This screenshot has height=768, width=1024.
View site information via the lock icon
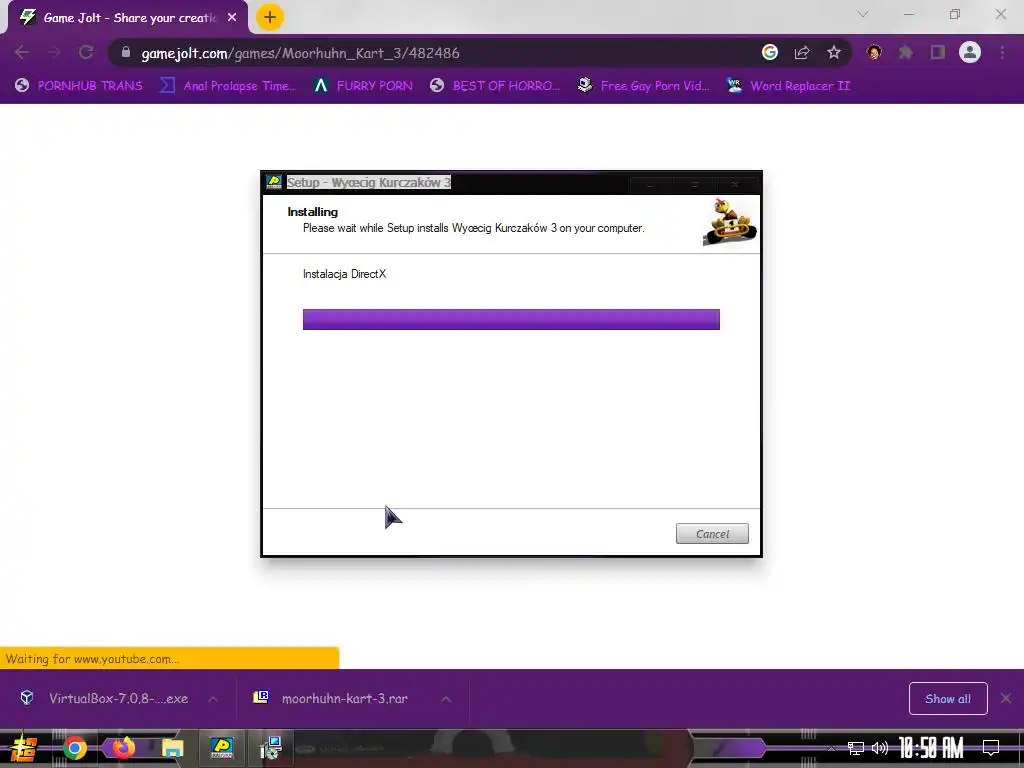(x=126, y=52)
